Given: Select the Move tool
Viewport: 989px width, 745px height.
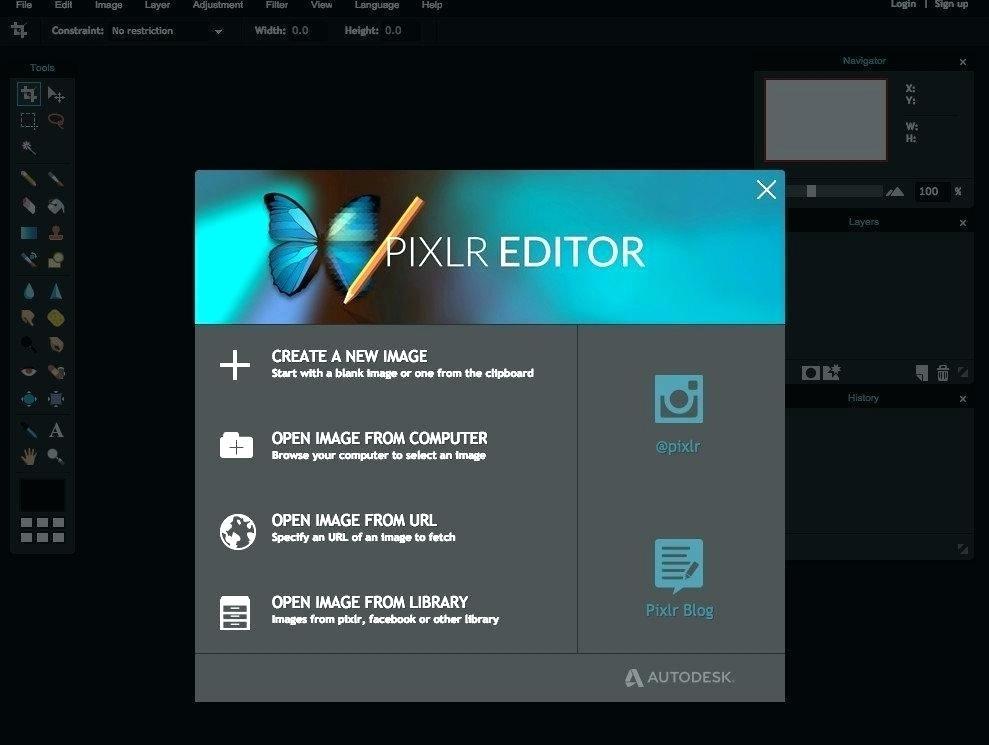Looking at the screenshot, I should [x=56, y=95].
